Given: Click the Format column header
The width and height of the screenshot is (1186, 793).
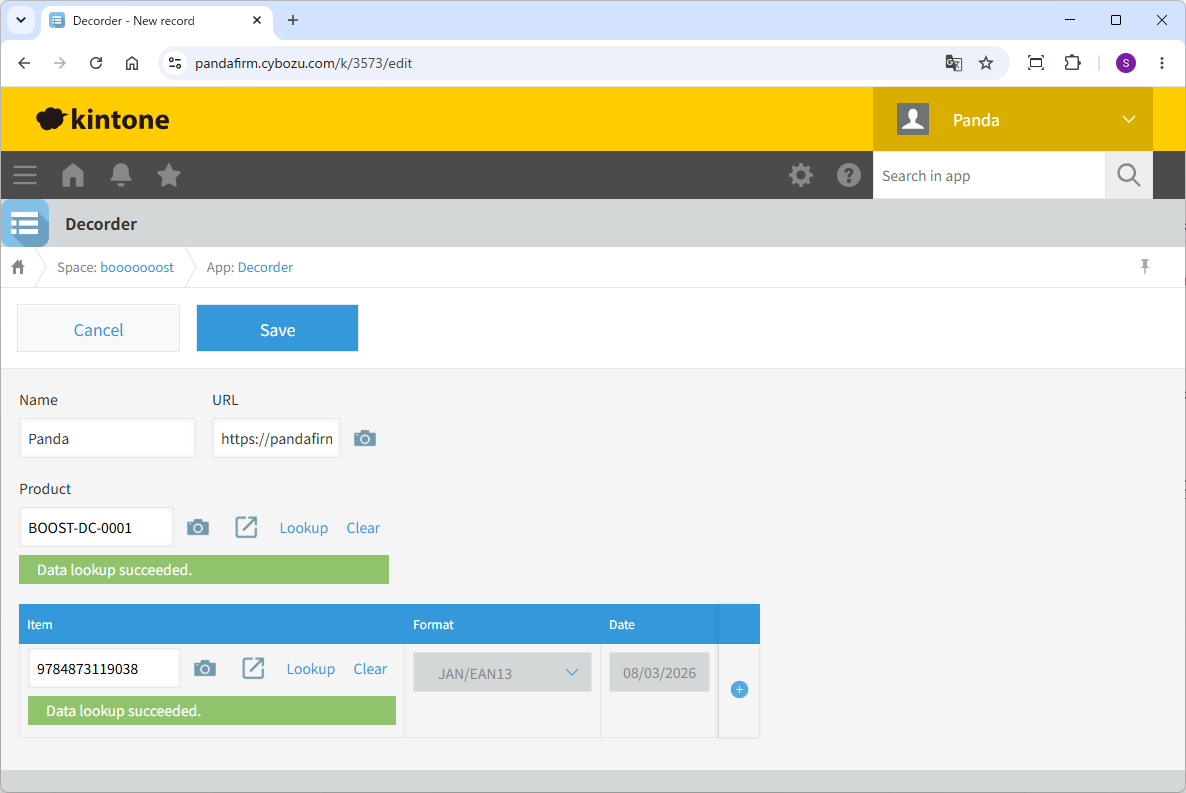Looking at the screenshot, I should (502, 624).
